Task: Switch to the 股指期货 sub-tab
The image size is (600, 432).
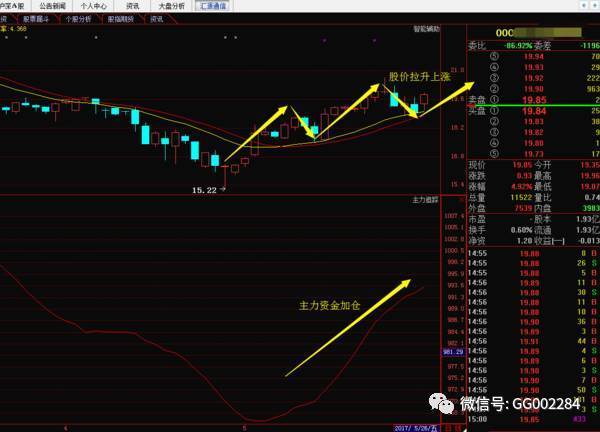Action: coord(121,19)
